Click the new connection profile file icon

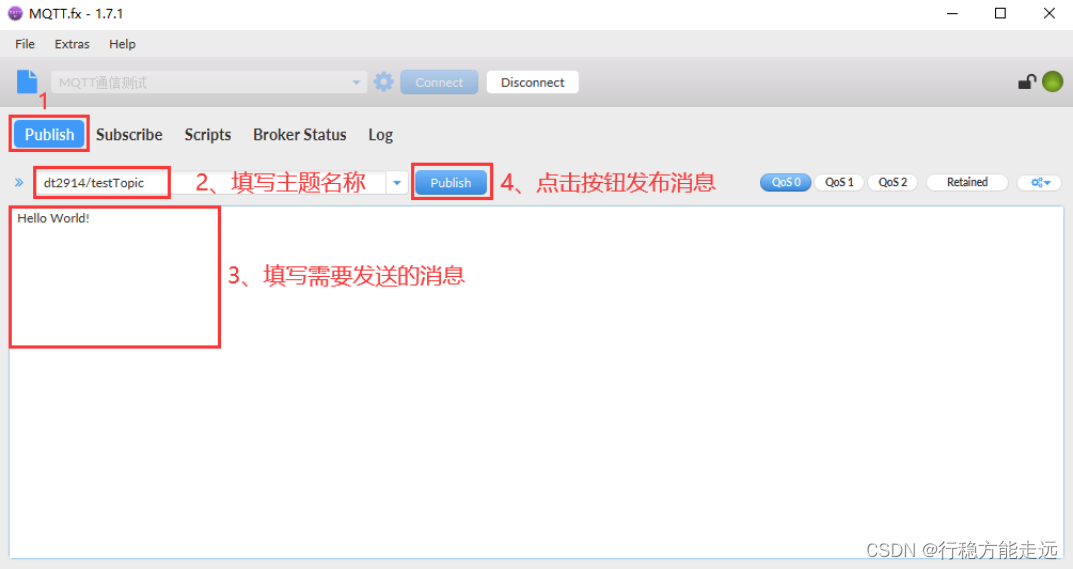(27, 81)
